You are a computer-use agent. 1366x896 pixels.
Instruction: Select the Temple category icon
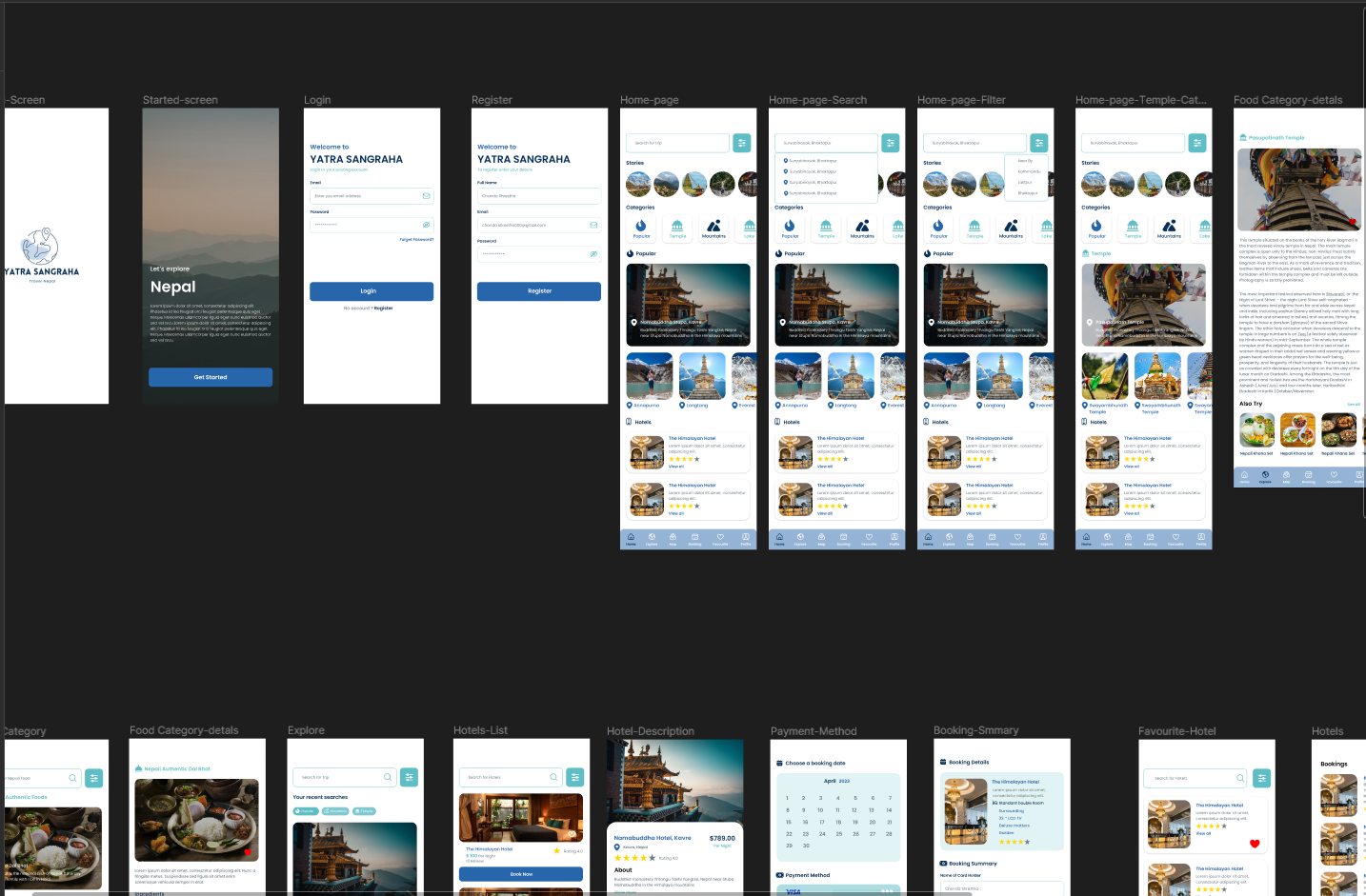677,228
